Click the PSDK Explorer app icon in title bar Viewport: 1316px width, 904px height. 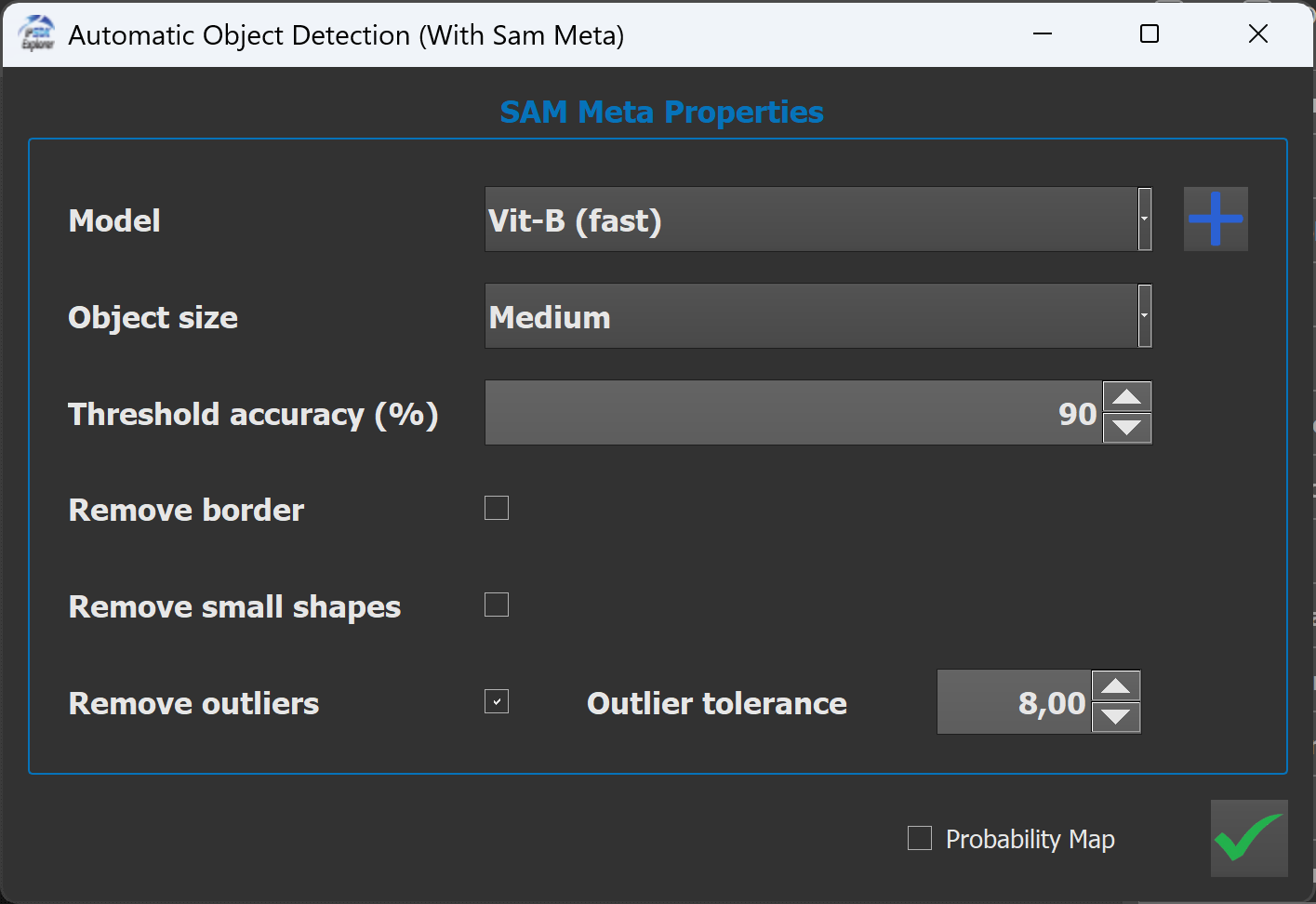tap(37, 34)
